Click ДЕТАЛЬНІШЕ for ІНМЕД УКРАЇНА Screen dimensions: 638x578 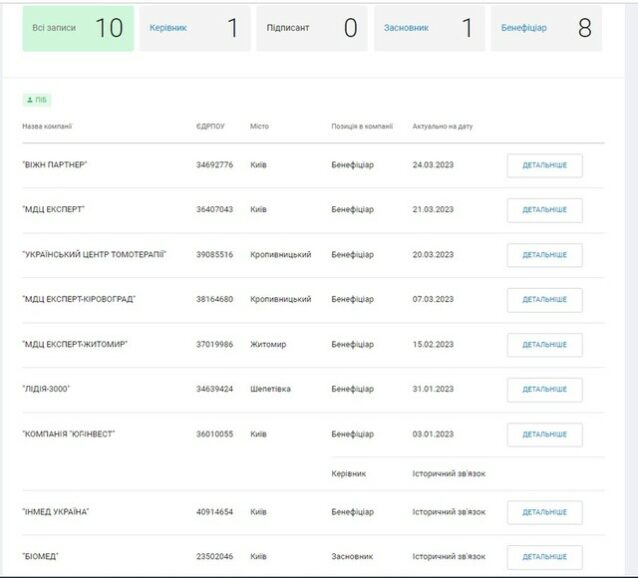pos(544,512)
